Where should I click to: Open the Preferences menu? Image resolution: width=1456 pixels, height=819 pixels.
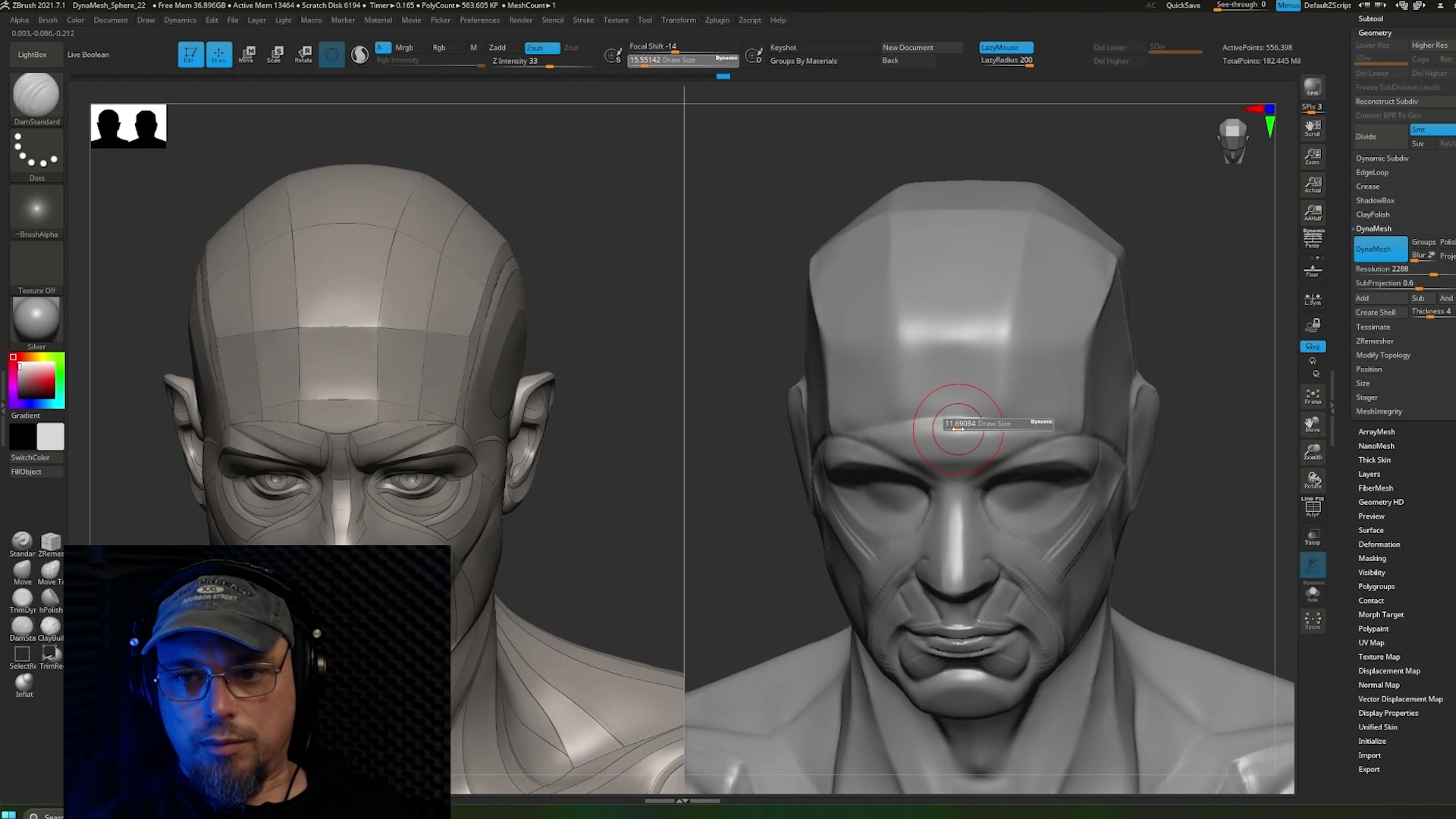479,20
